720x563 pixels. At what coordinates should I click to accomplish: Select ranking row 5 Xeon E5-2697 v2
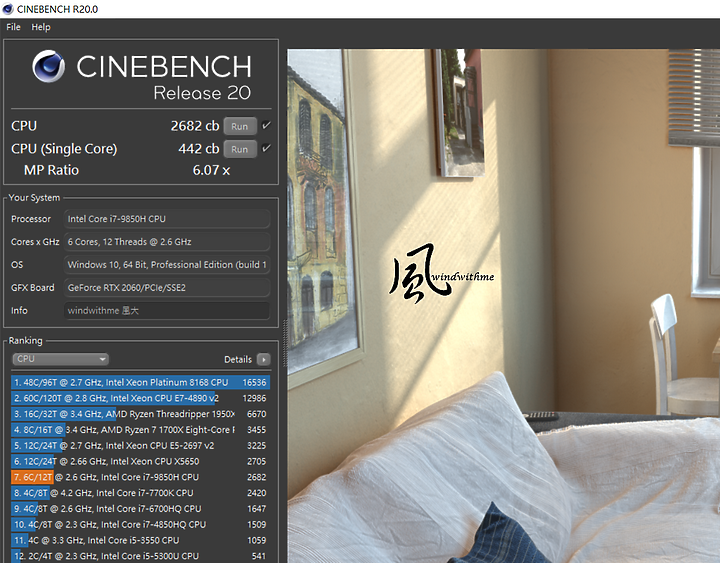click(x=140, y=445)
